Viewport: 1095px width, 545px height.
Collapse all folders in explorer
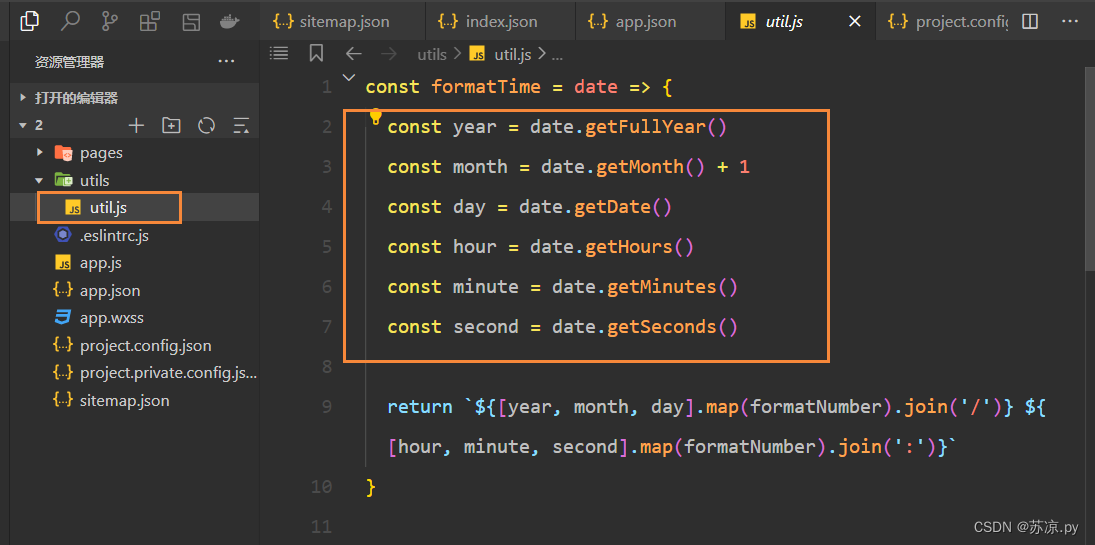(x=241, y=125)
